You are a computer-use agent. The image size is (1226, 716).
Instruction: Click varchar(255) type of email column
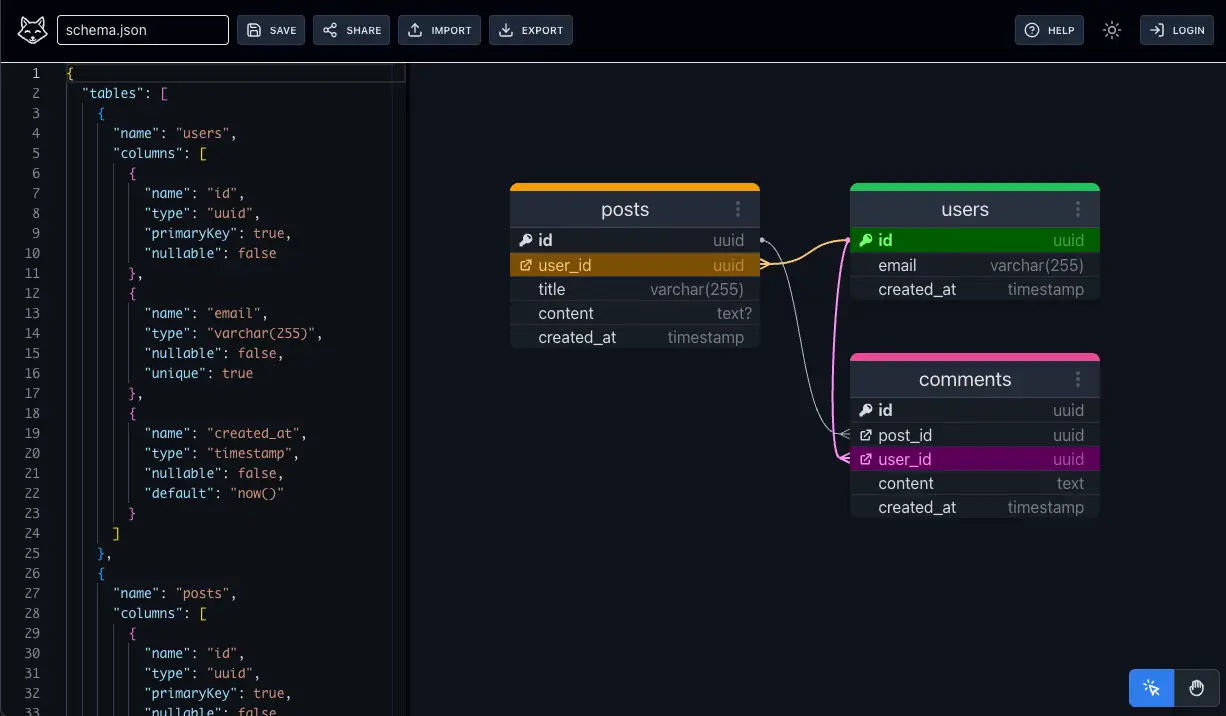[1037, 265]
